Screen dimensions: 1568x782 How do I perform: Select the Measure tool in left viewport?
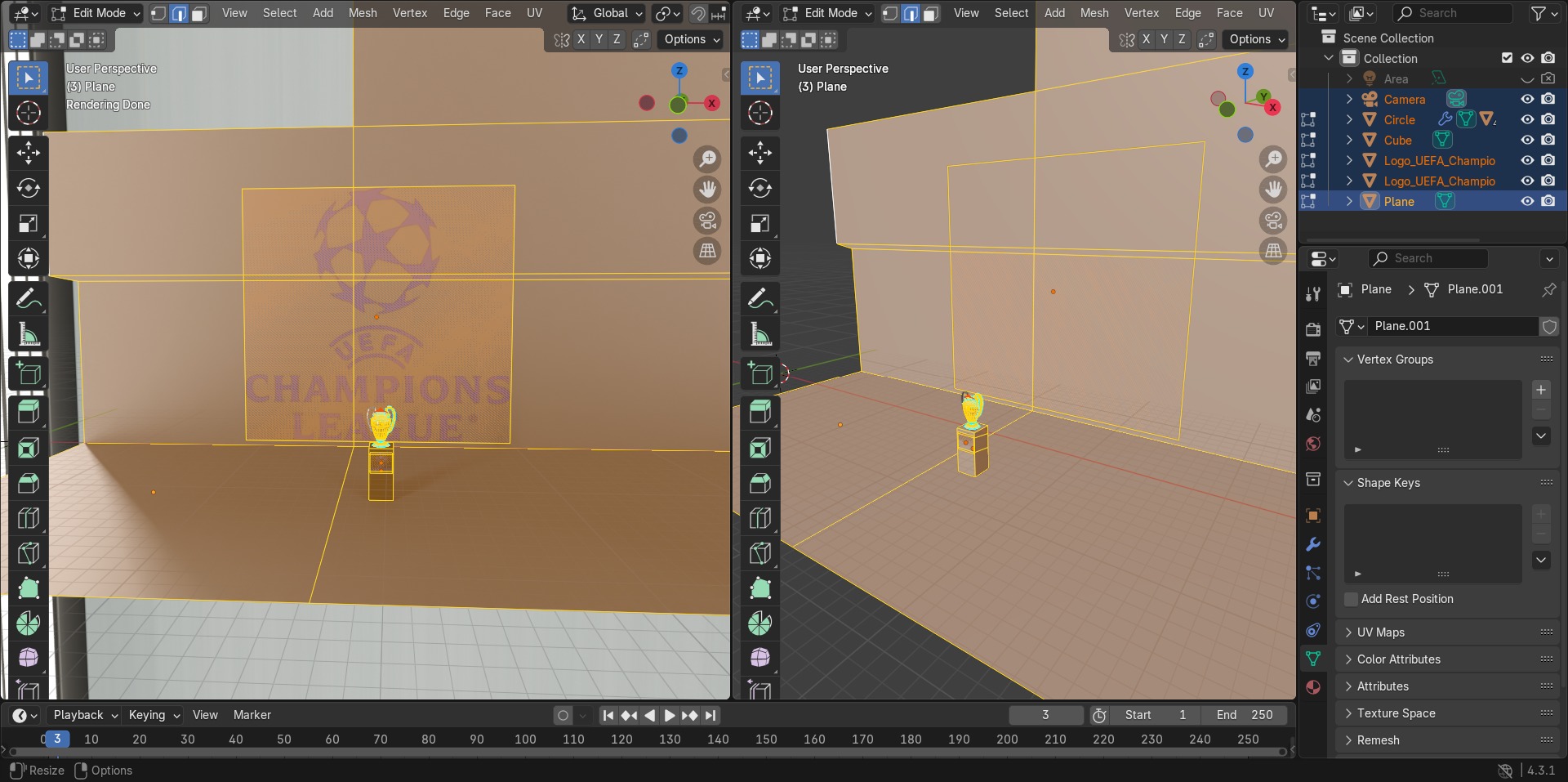click(x=29, y=334)
